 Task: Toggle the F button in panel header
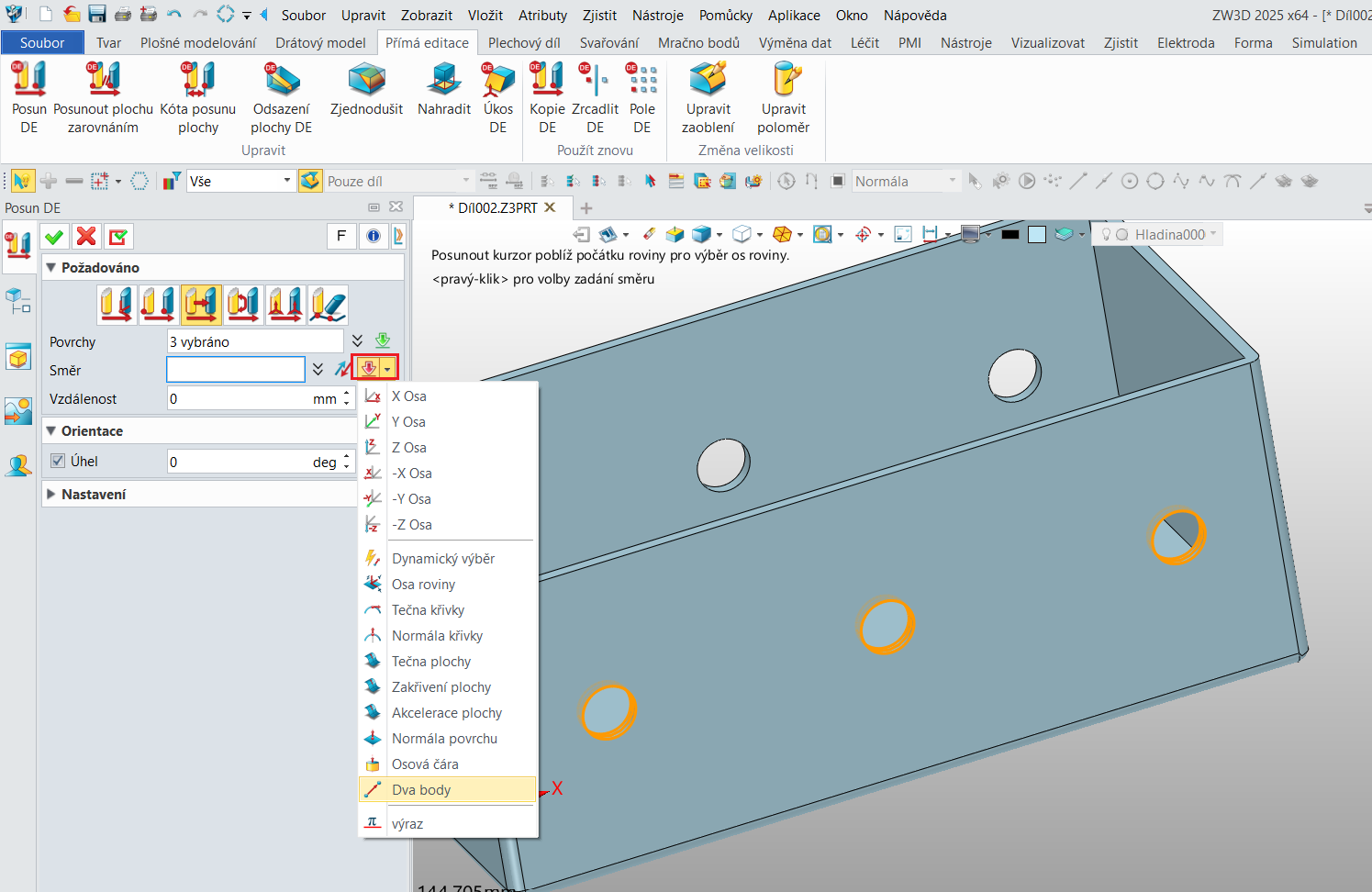[x=341, y=237]
